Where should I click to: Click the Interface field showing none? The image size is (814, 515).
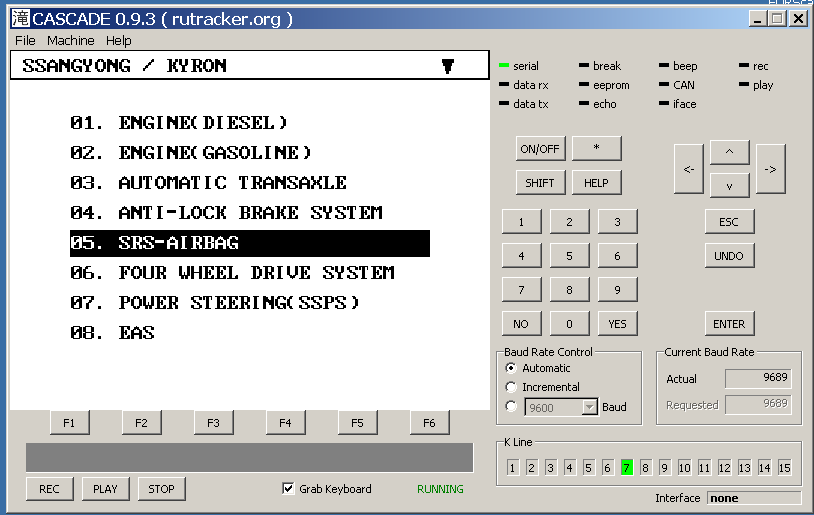[x=754, y=498]
